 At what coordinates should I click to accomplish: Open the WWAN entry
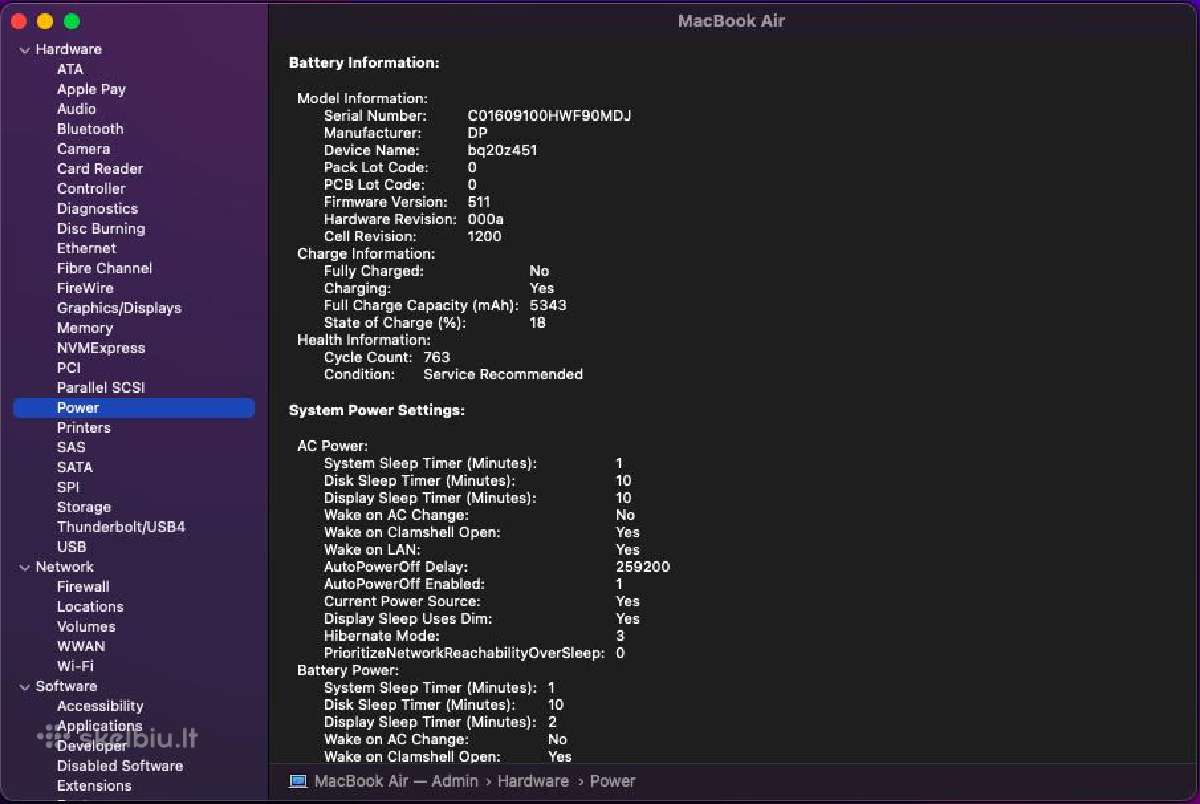tap(81, 646)
